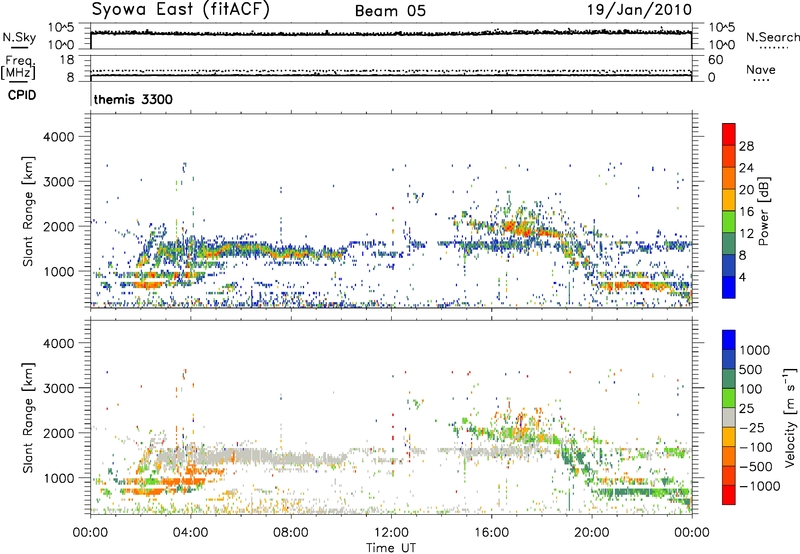Click the dark blue top of velocity colorbar
The image size is (800, 554).
[729, 340]
